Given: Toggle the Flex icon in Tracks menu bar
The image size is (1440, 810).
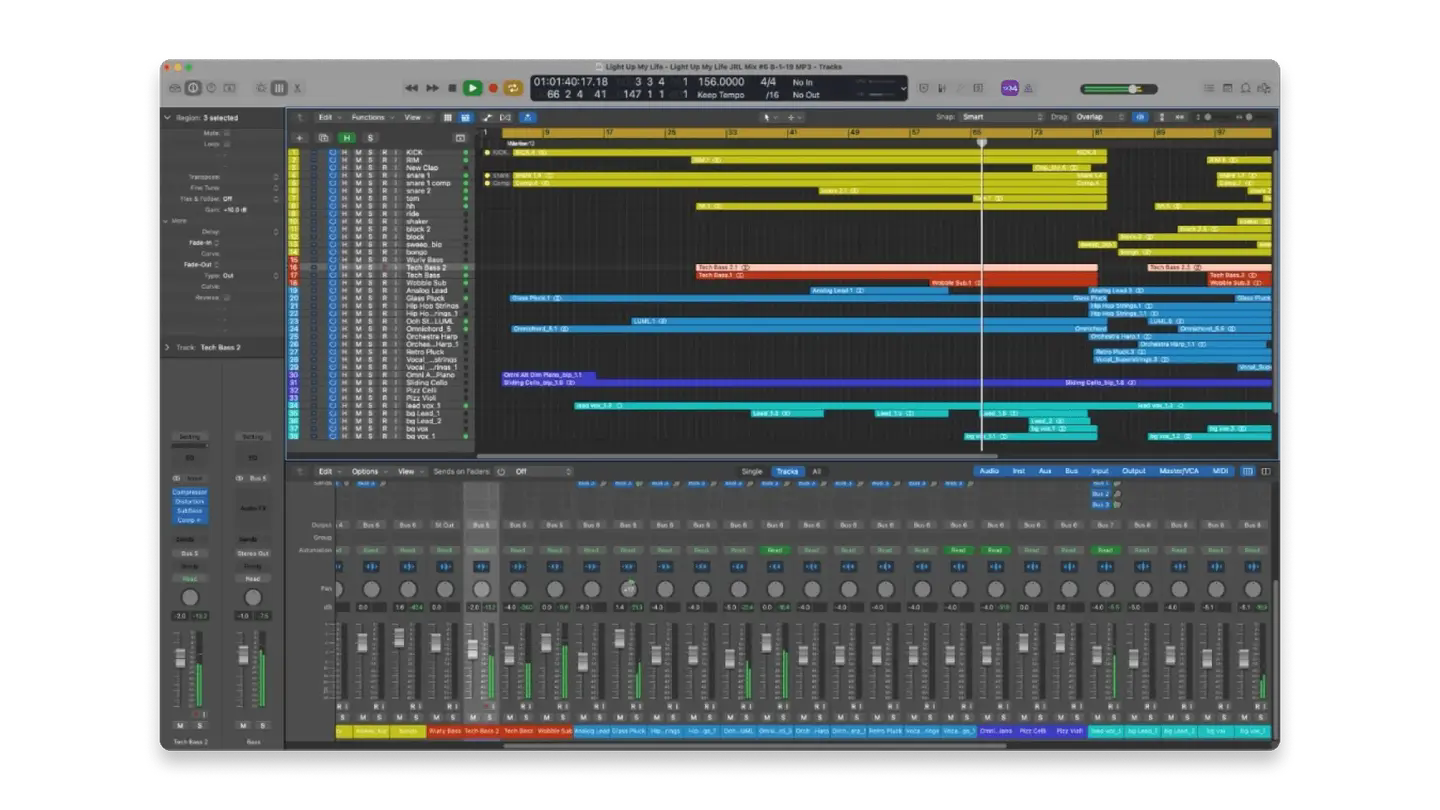Looking at the screenshot, I should [x=505, y=117].
